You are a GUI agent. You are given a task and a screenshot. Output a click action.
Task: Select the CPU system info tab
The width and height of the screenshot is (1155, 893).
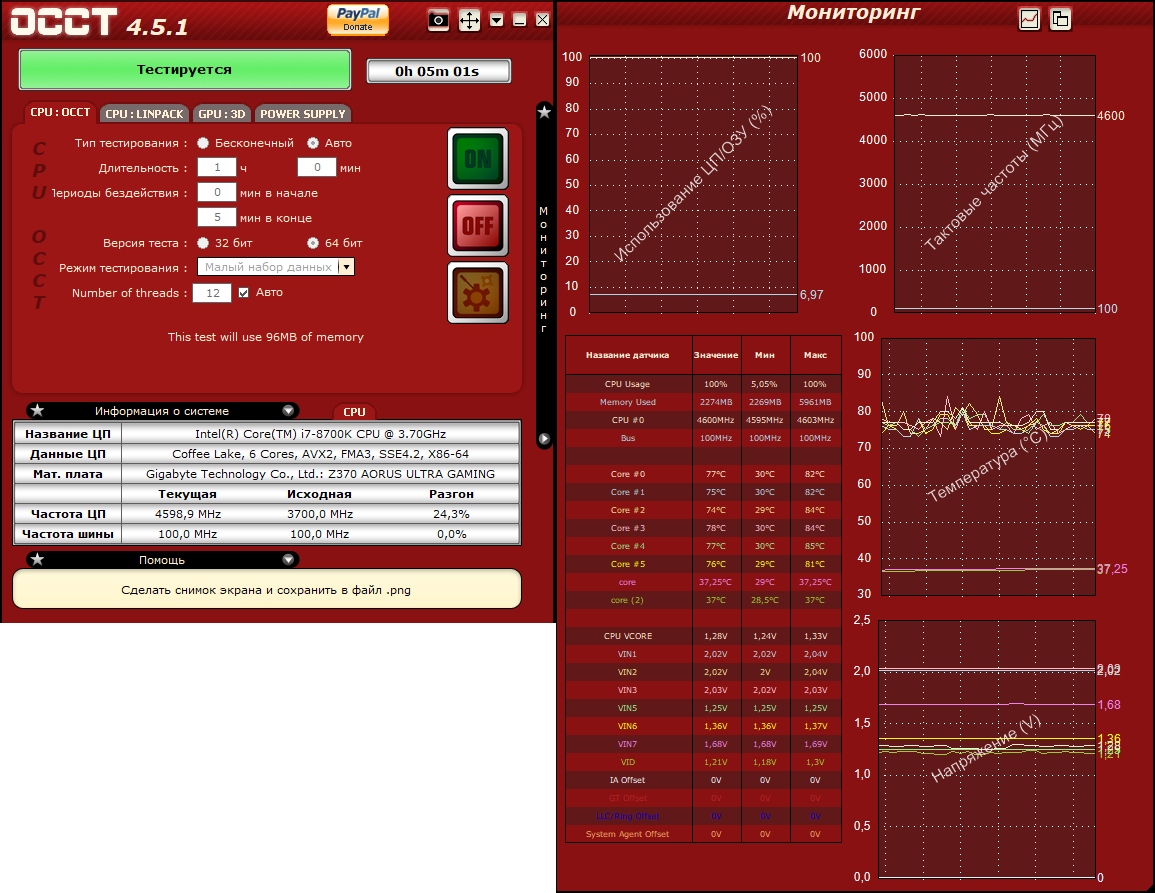354,412
